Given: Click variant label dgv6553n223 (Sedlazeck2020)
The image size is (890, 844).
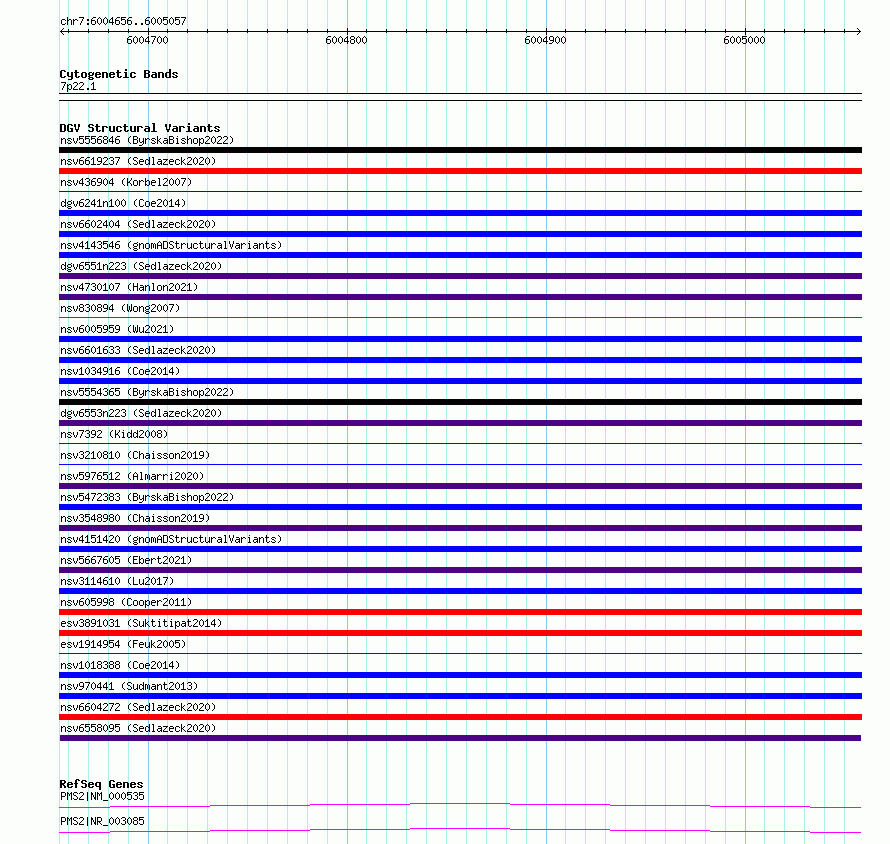Looking at the screenshot, I should pyautogui.click(x=141, y=413).
